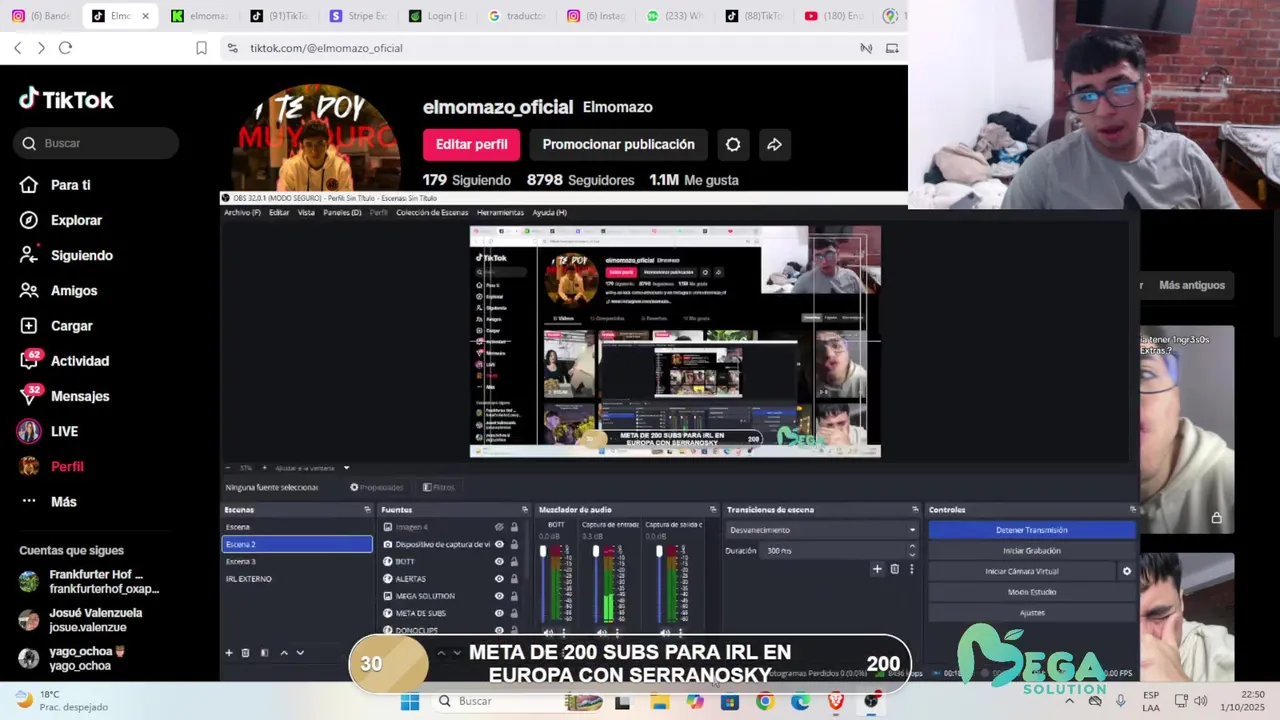
Task: Hide META DE SUBS source eye icon
Action: tap(499, 612)
